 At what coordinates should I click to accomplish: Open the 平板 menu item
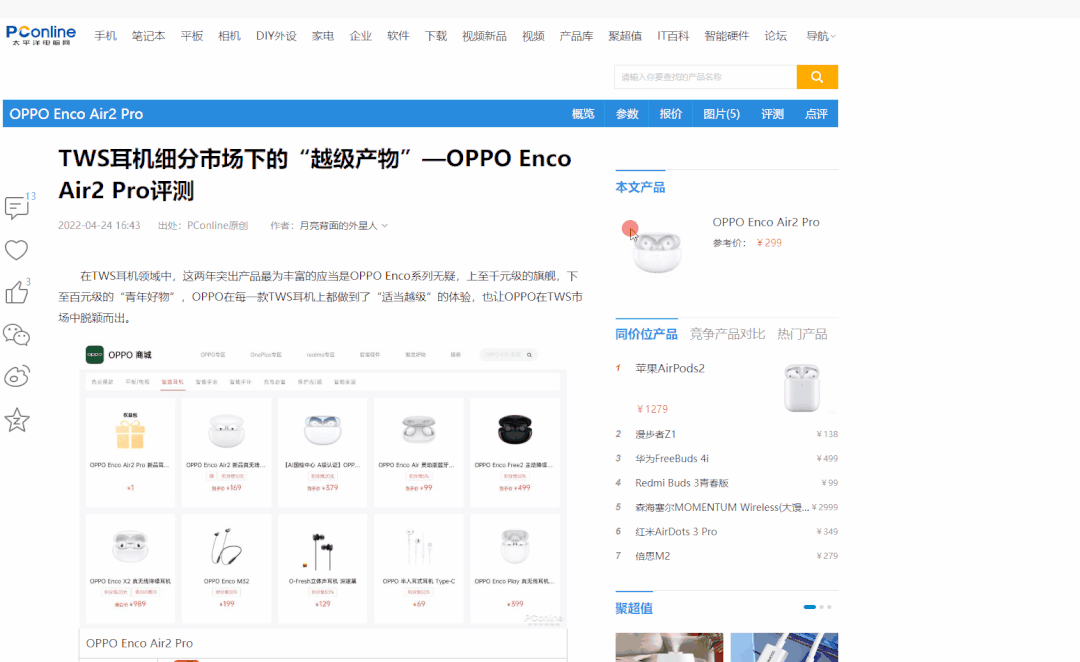191,36
